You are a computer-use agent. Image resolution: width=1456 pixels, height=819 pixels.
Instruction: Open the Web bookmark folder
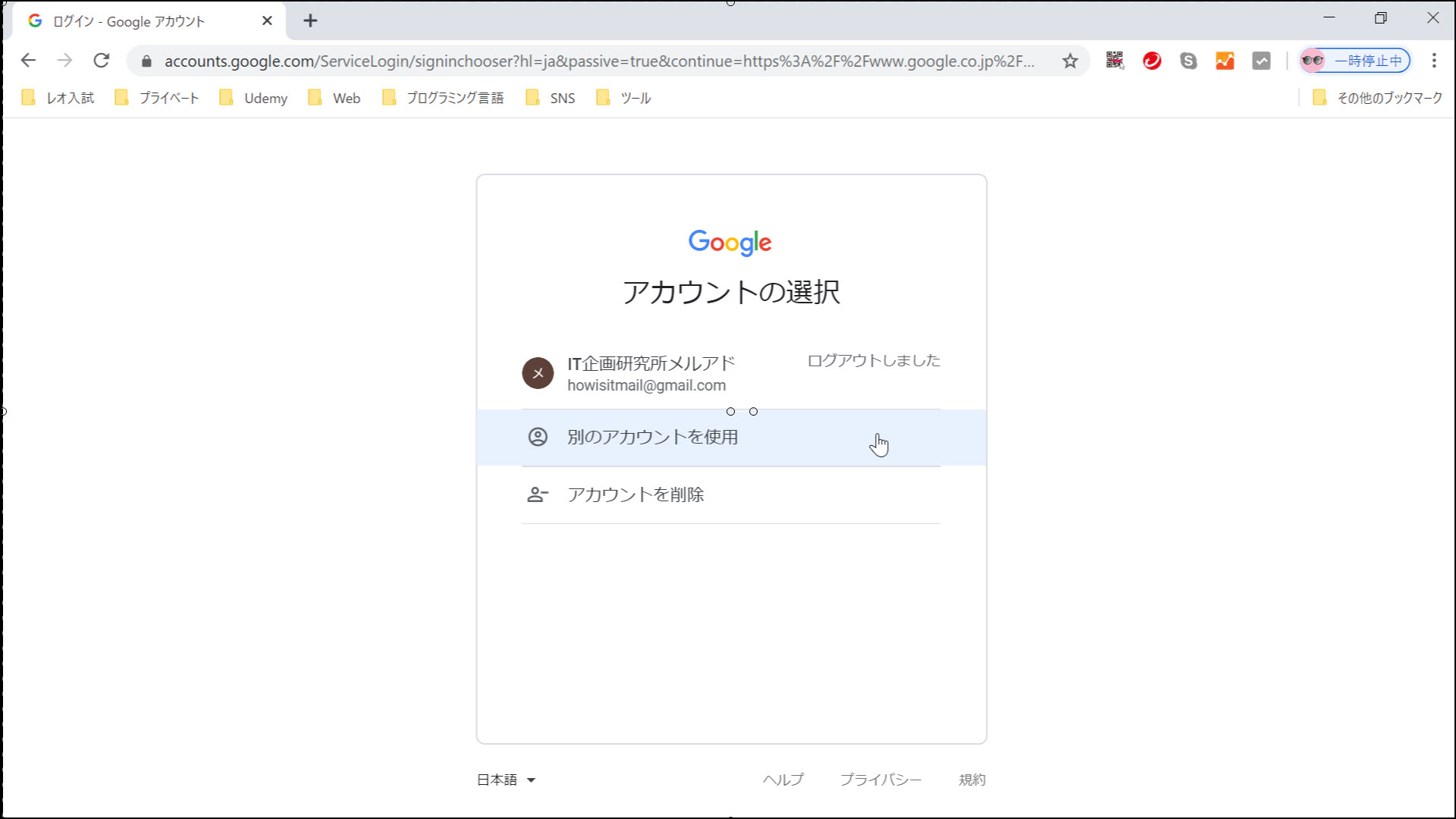point(334,98)
